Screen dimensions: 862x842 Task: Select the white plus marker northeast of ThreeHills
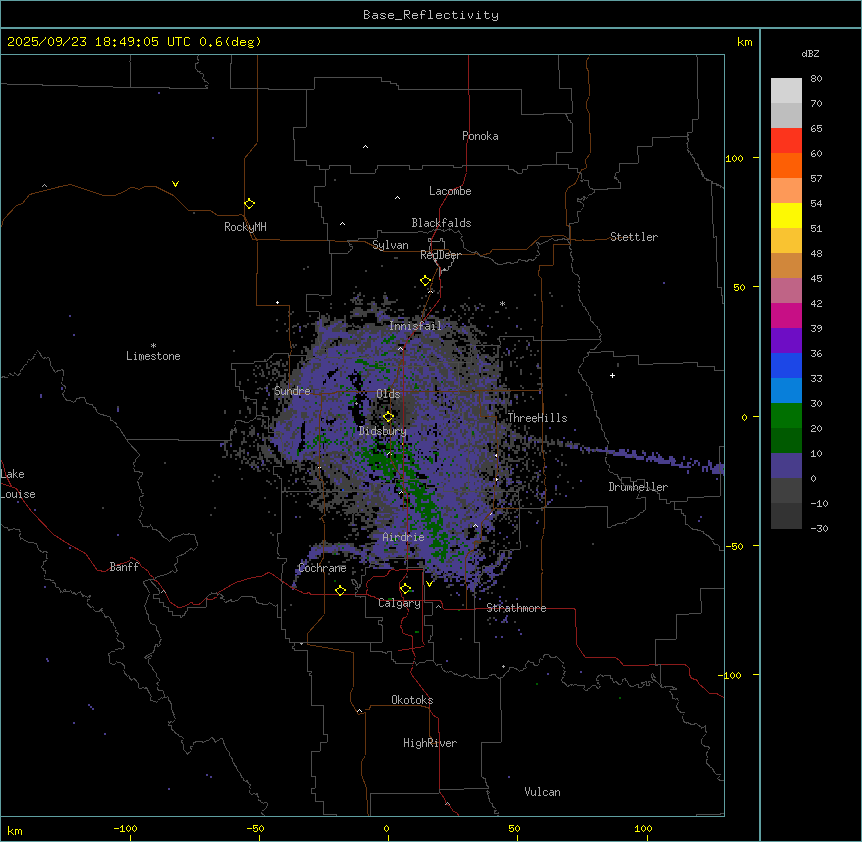point(613,375)
